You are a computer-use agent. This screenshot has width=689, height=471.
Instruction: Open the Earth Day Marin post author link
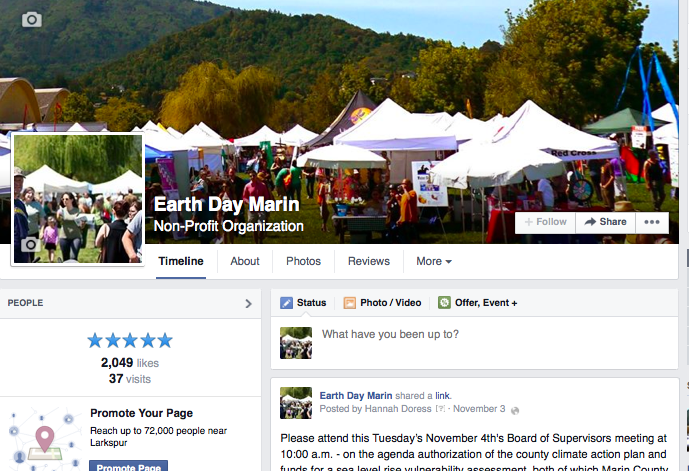coord(355,395)
